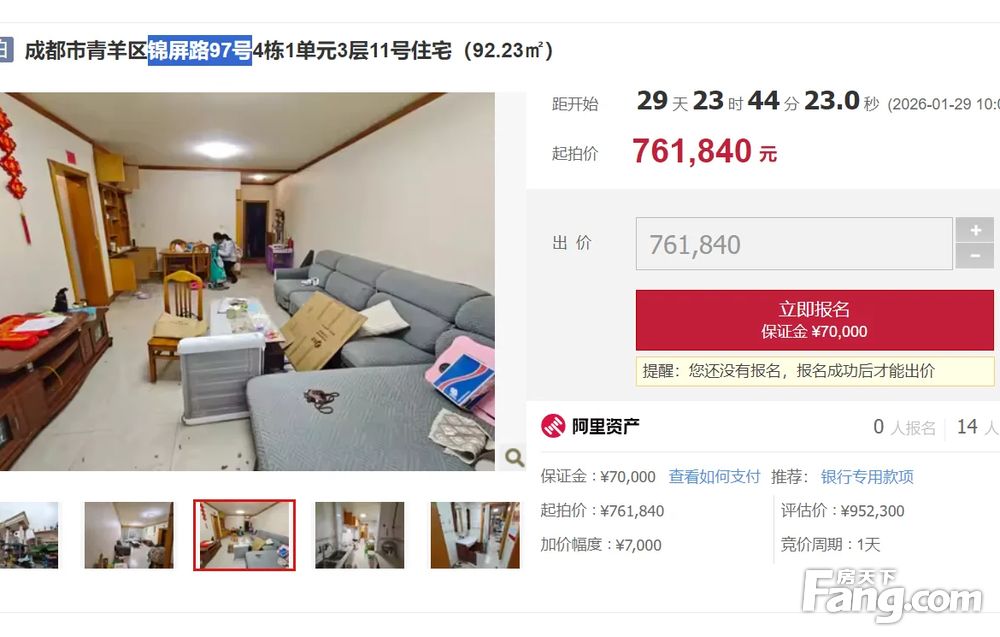Click the 阿里资产 text label

point(605,426)
